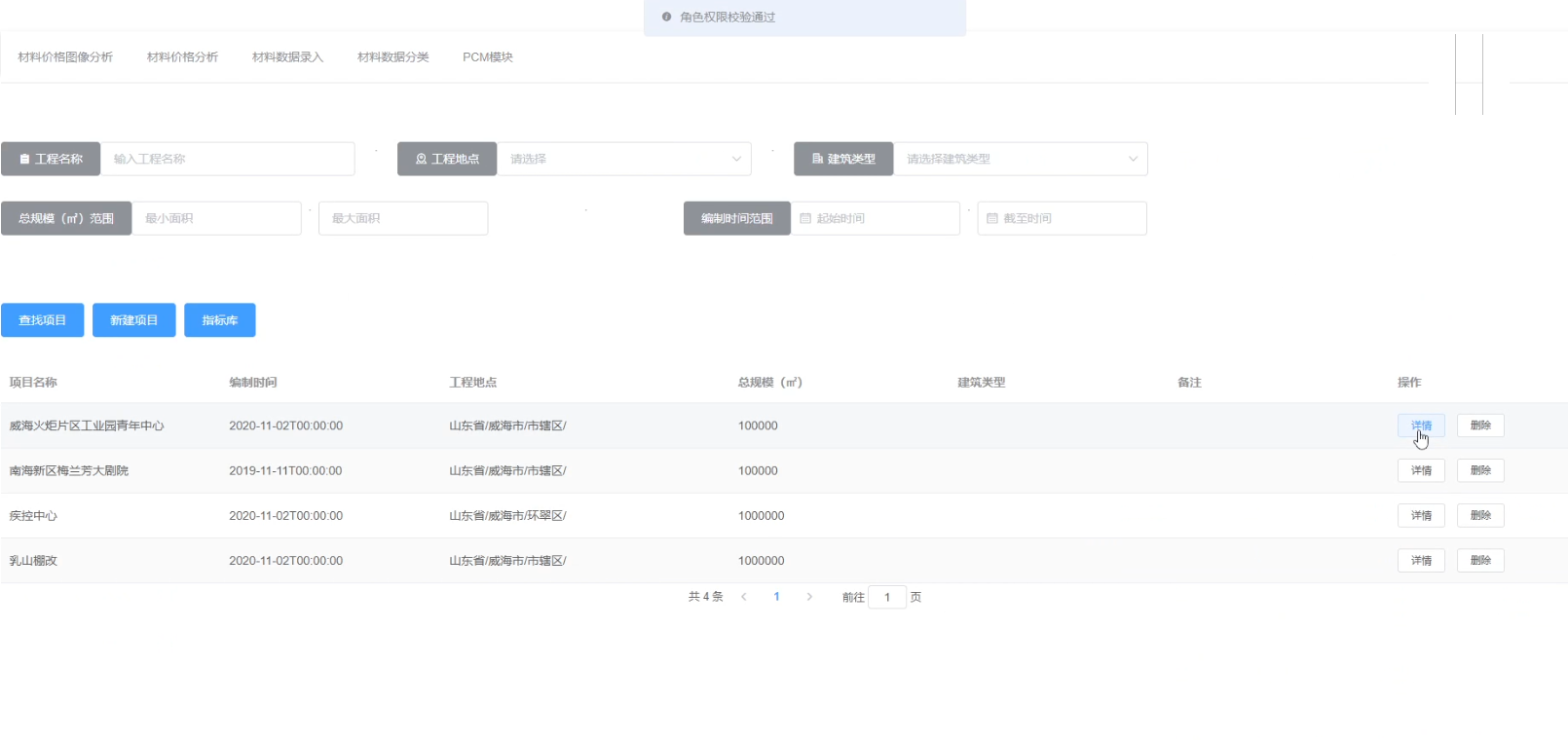Select page 1 in pagination

(x=776, y=597)
